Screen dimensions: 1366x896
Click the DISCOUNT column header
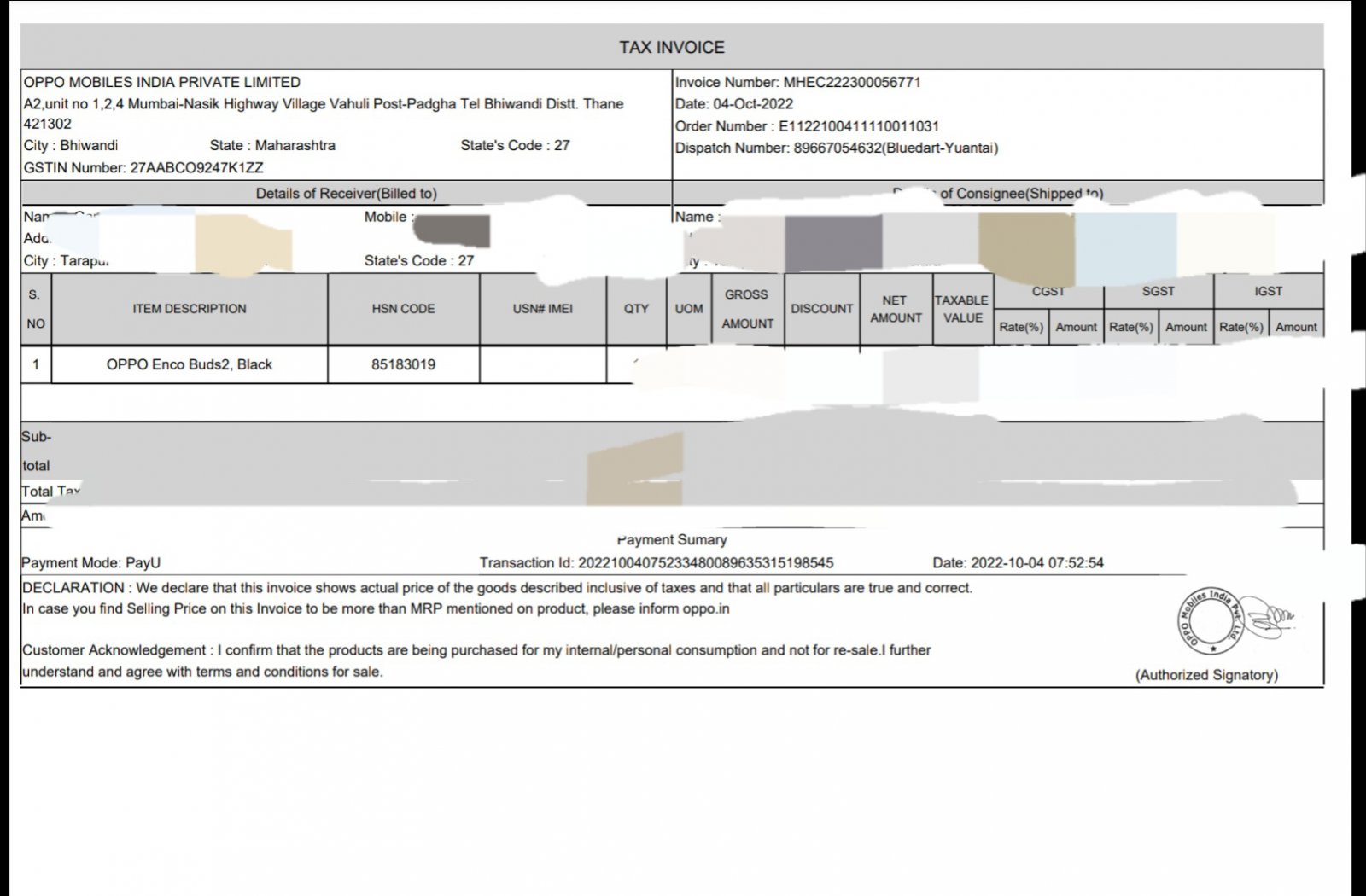point(821,309)
